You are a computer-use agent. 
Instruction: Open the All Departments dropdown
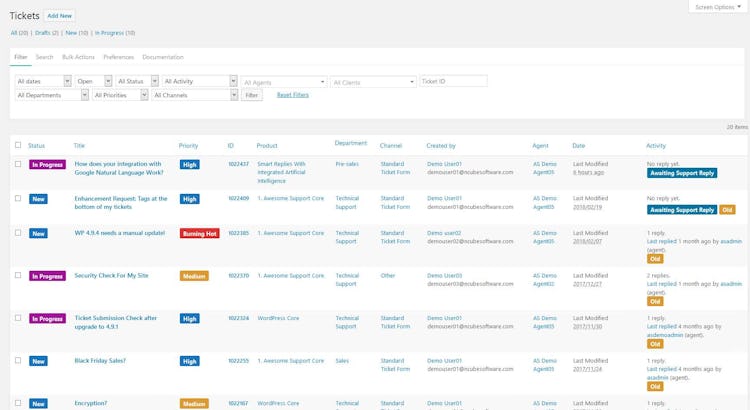point(52,95)
